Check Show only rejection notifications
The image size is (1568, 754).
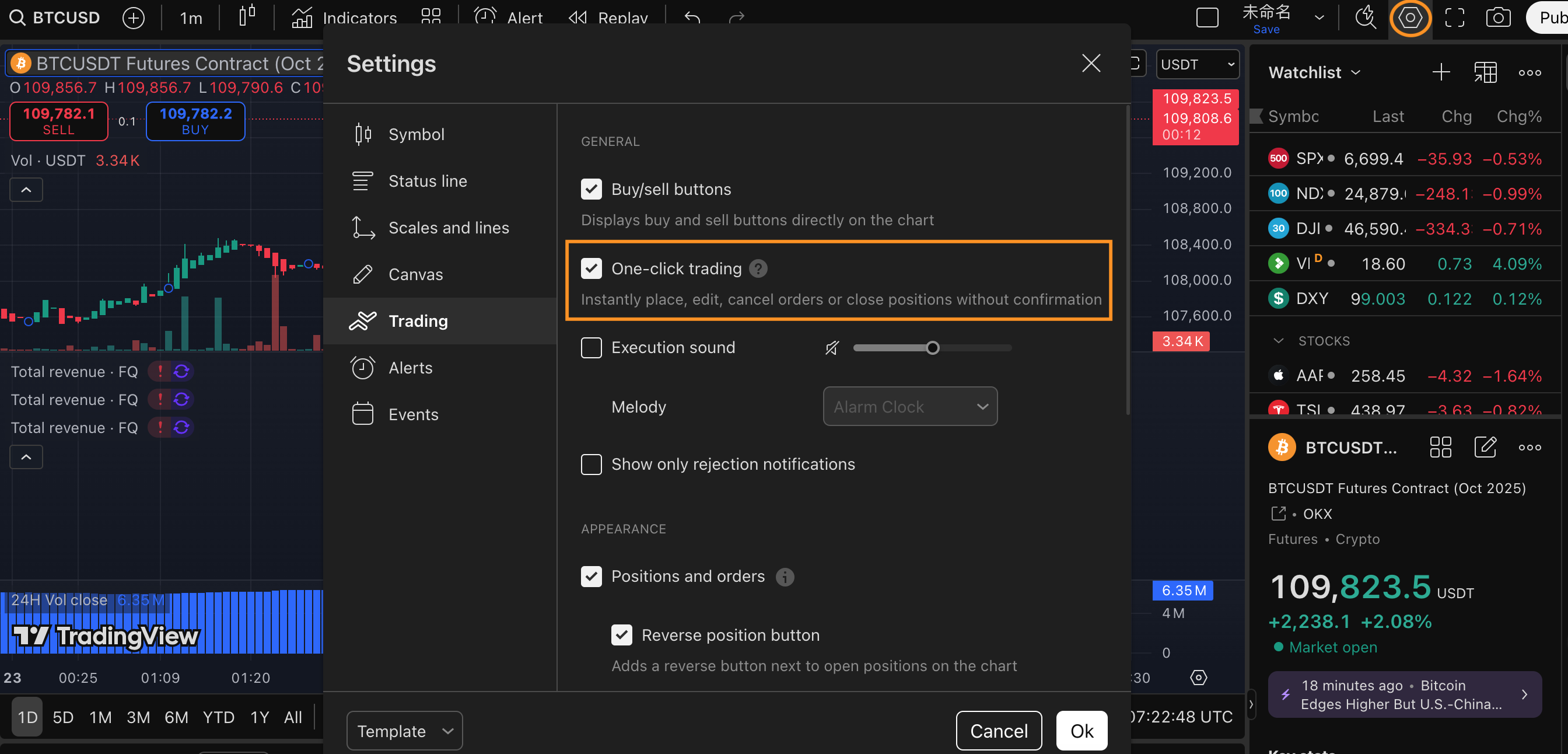591,464
